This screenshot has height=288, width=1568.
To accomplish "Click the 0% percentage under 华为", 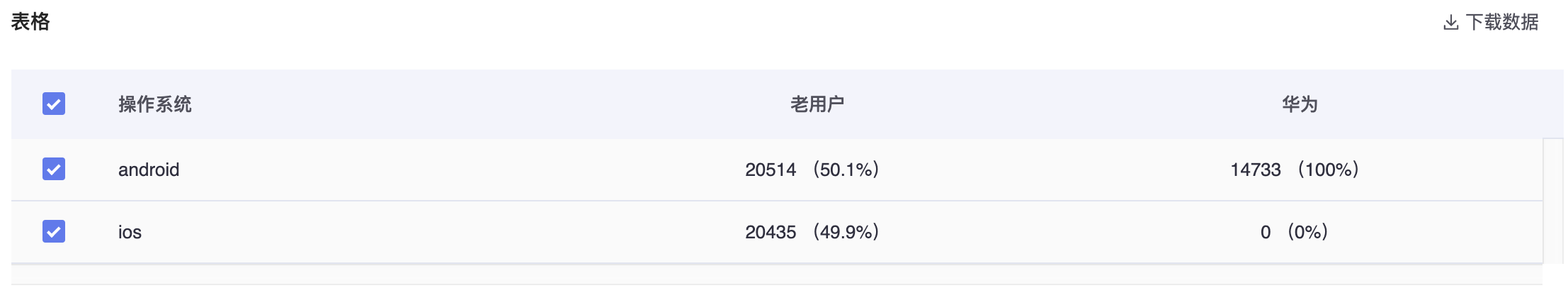I will (1307, 232).
